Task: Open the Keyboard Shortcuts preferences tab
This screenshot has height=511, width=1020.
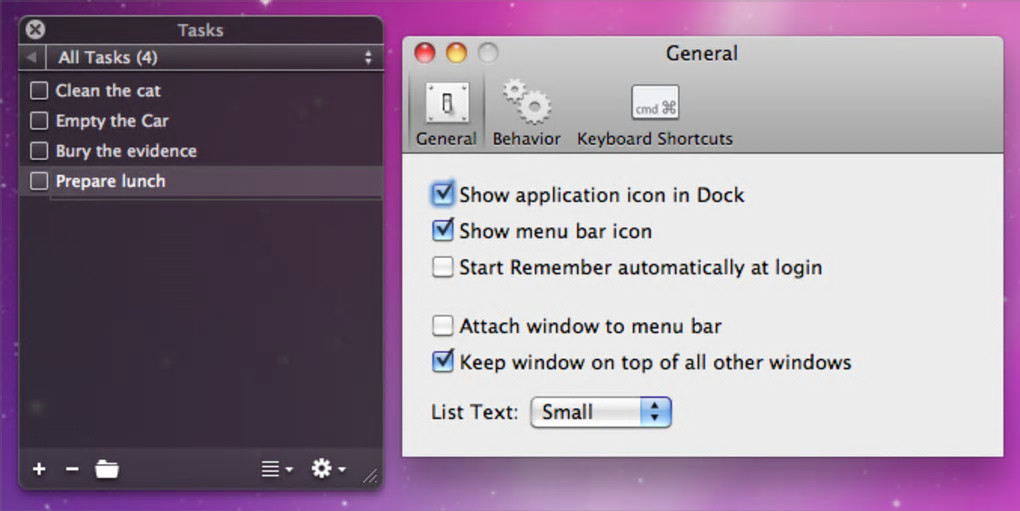Action: (x=655, y=114)
